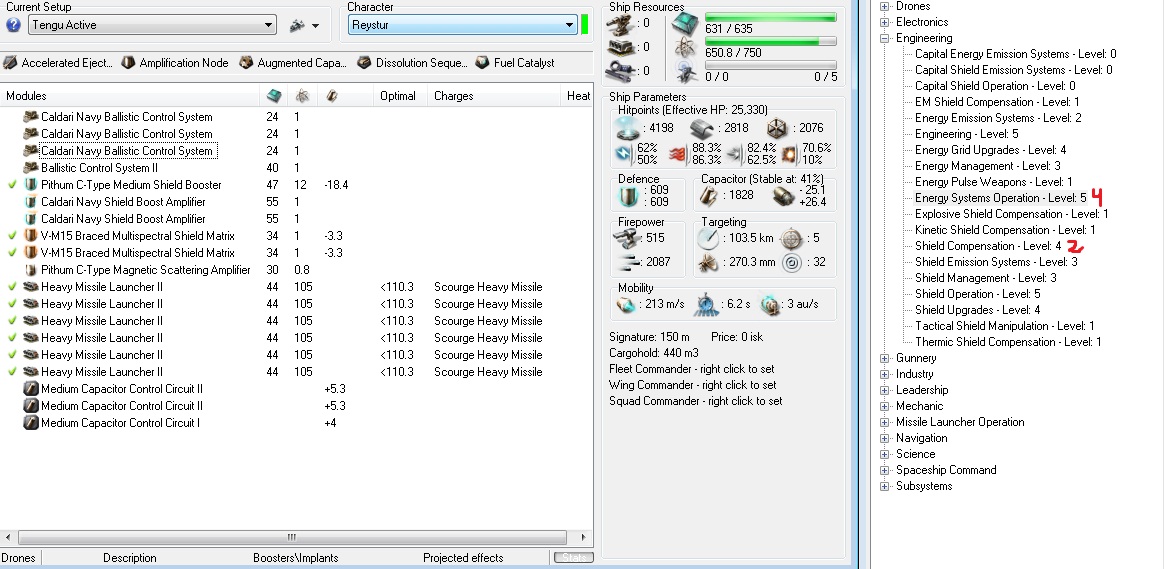Click the shield hitpoints icon showing 4198

(x=628, y=128)
